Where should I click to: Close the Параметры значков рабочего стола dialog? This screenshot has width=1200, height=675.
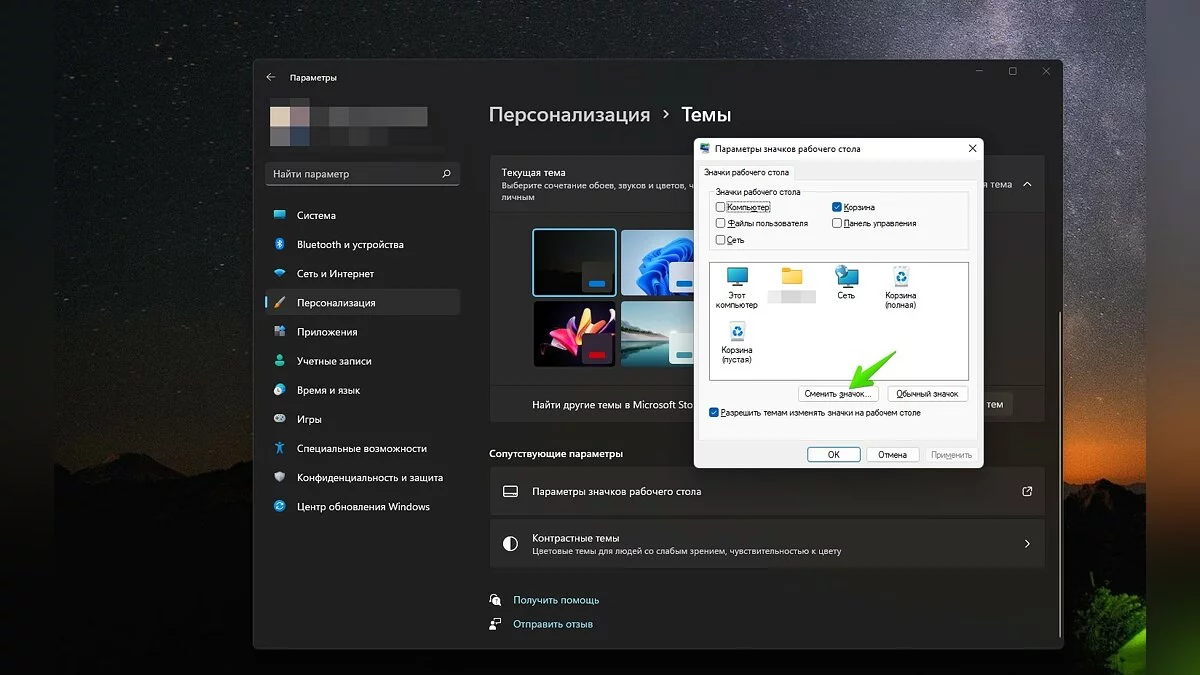[973, 148]
